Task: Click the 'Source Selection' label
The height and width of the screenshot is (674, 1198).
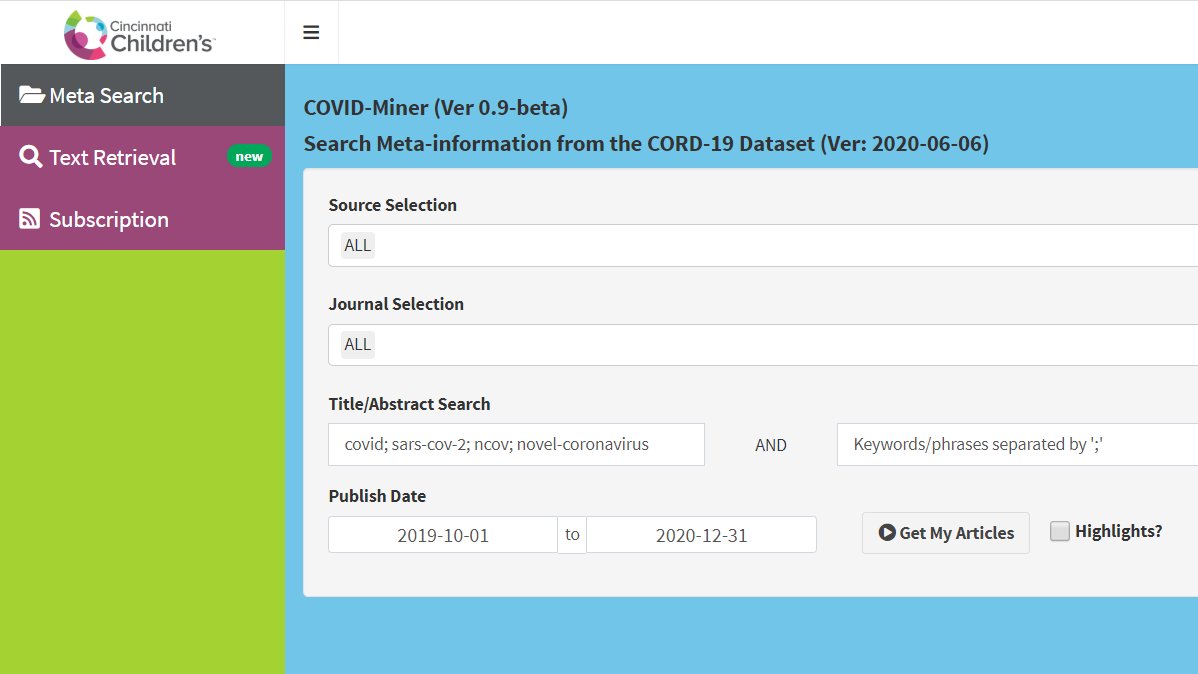Action: [x=393, y=205]
